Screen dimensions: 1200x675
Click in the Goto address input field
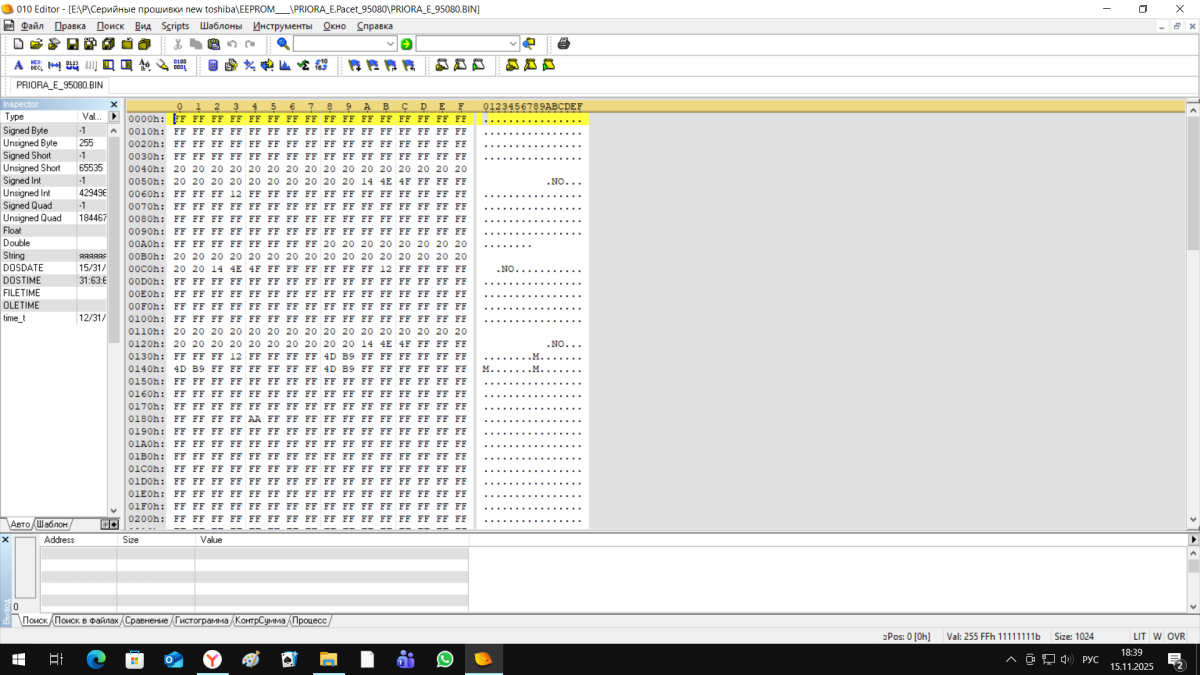tap(462, 44)
